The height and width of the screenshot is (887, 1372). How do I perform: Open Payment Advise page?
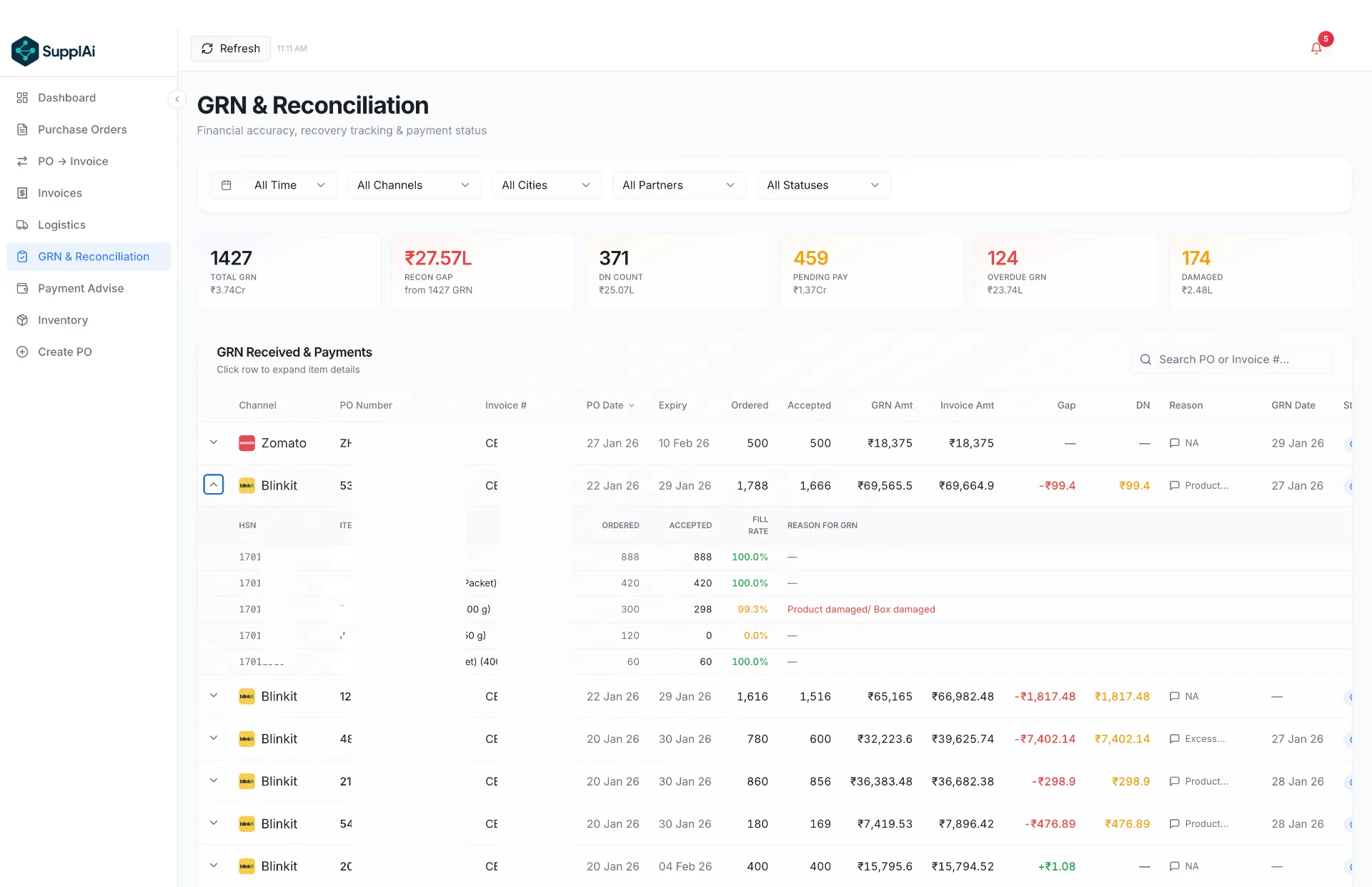pos(89,288)
